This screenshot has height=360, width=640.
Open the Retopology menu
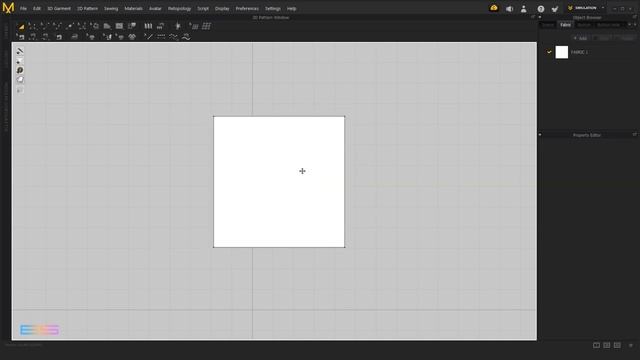[x=179, y=9]
